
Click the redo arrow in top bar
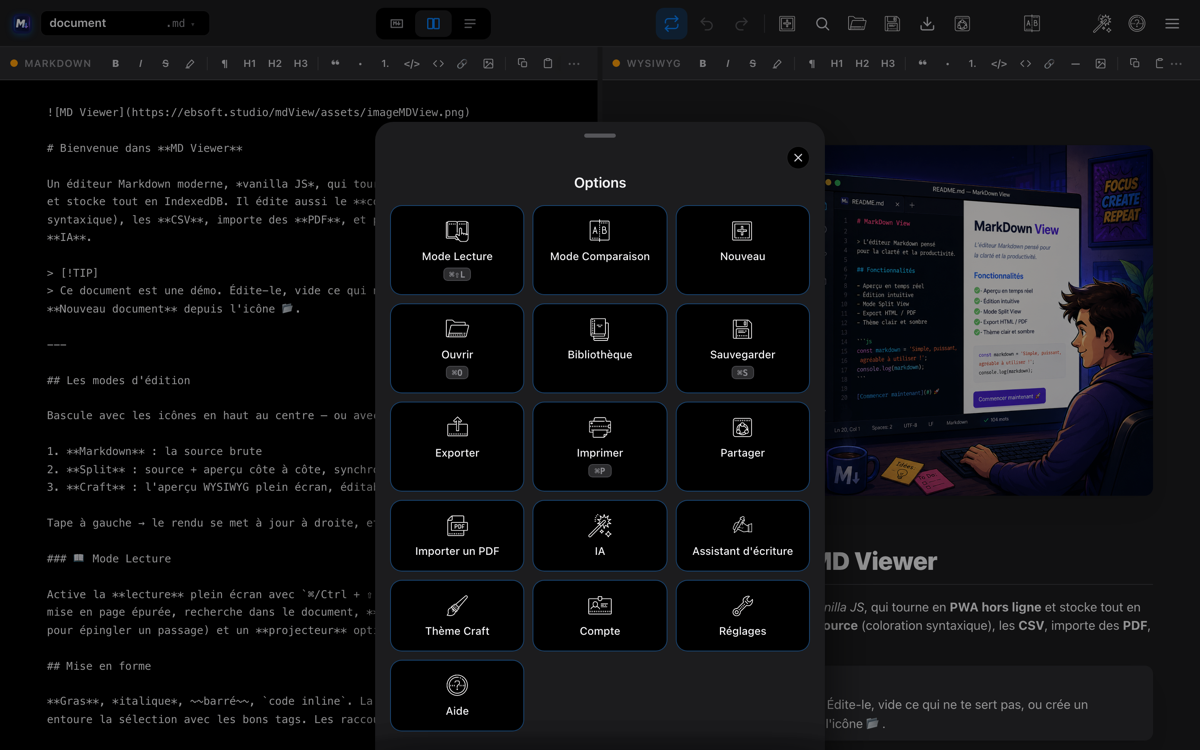pos(742,24)
